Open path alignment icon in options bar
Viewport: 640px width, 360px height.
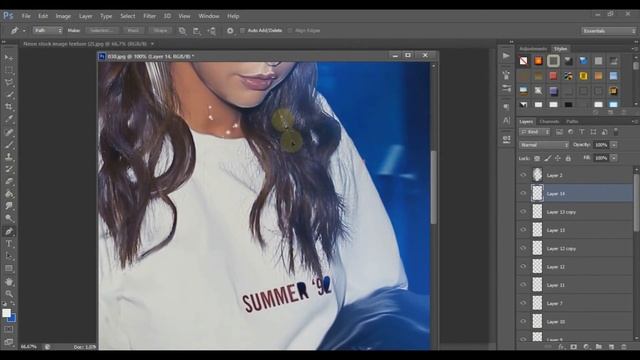[x=197, y=31]
